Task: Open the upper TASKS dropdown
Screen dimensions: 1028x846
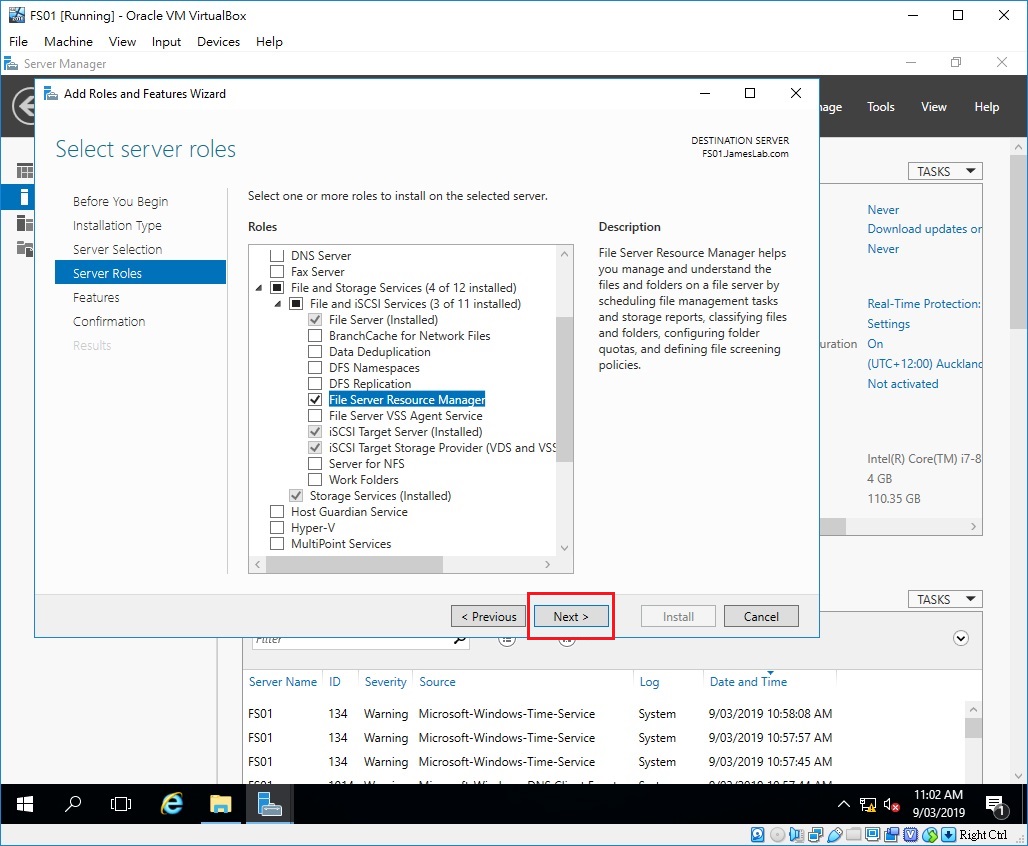Action: click(x=945, y=171)
